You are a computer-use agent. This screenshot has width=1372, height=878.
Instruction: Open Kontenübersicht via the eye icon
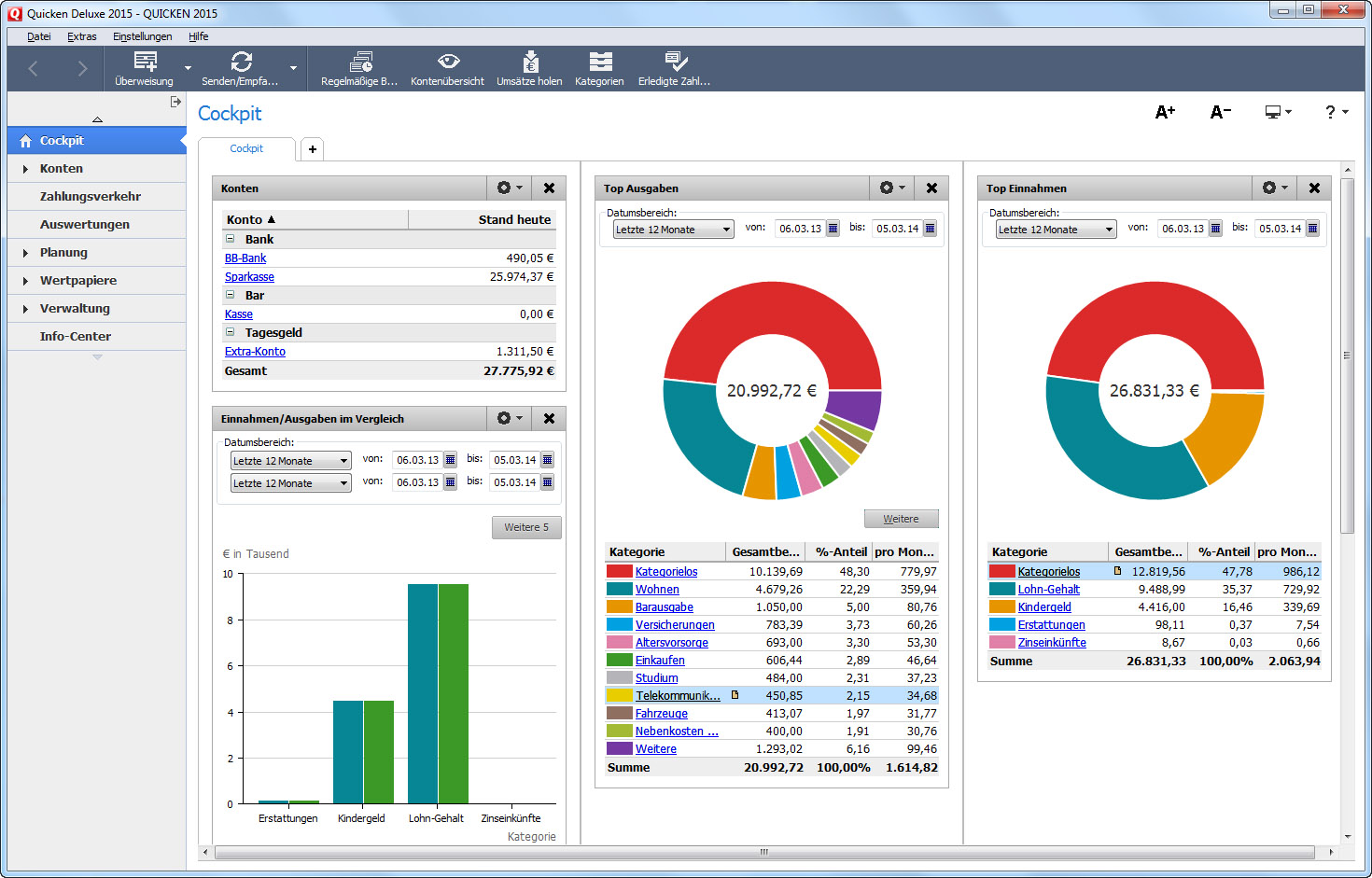point(448,62)
